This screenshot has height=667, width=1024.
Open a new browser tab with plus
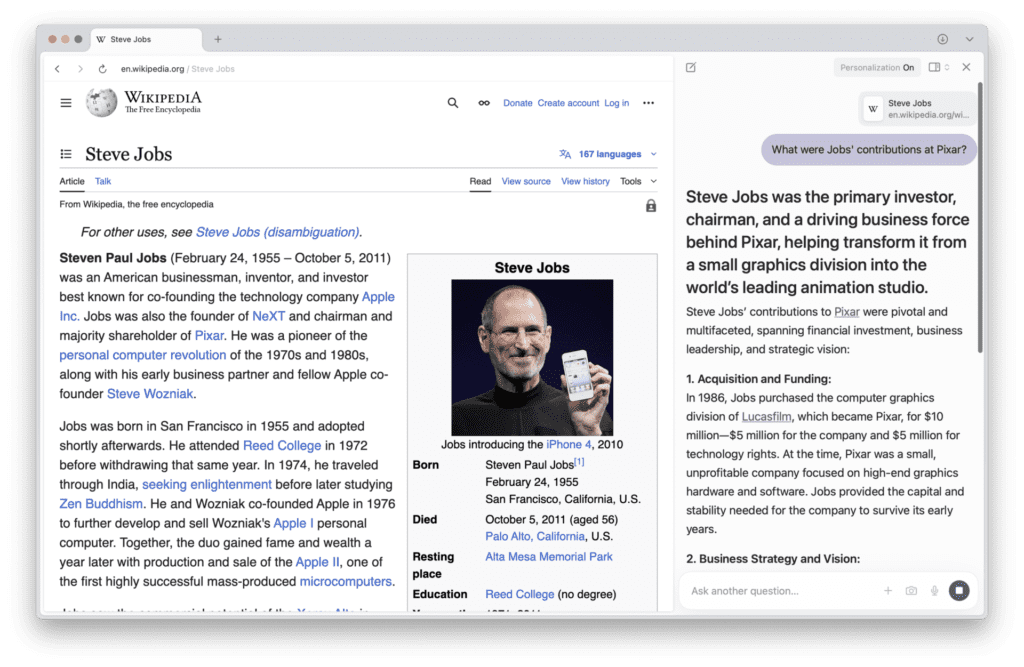[x=218, y=39]
